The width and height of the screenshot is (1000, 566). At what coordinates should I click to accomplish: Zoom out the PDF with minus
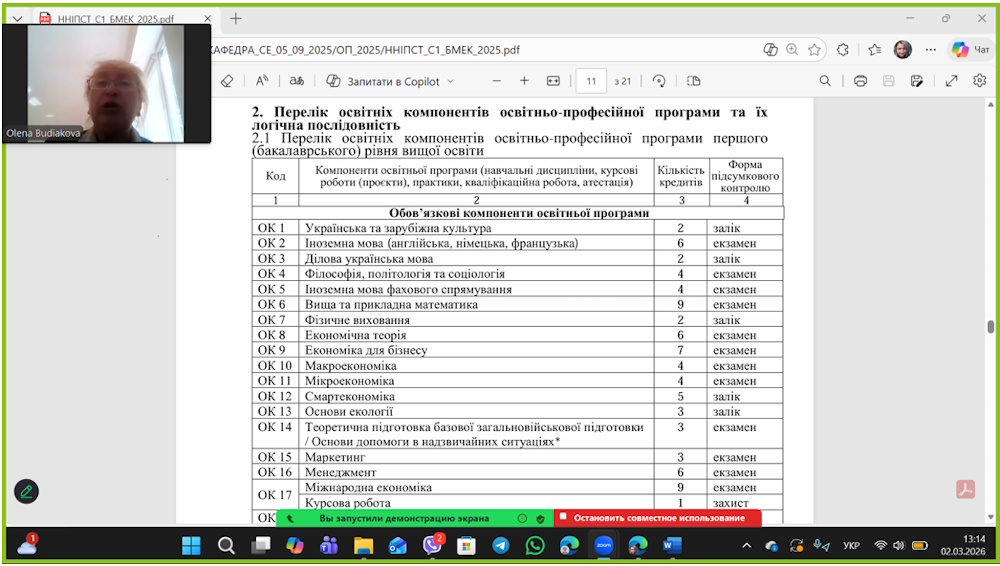pyautogui.click(x=495, y=81)
